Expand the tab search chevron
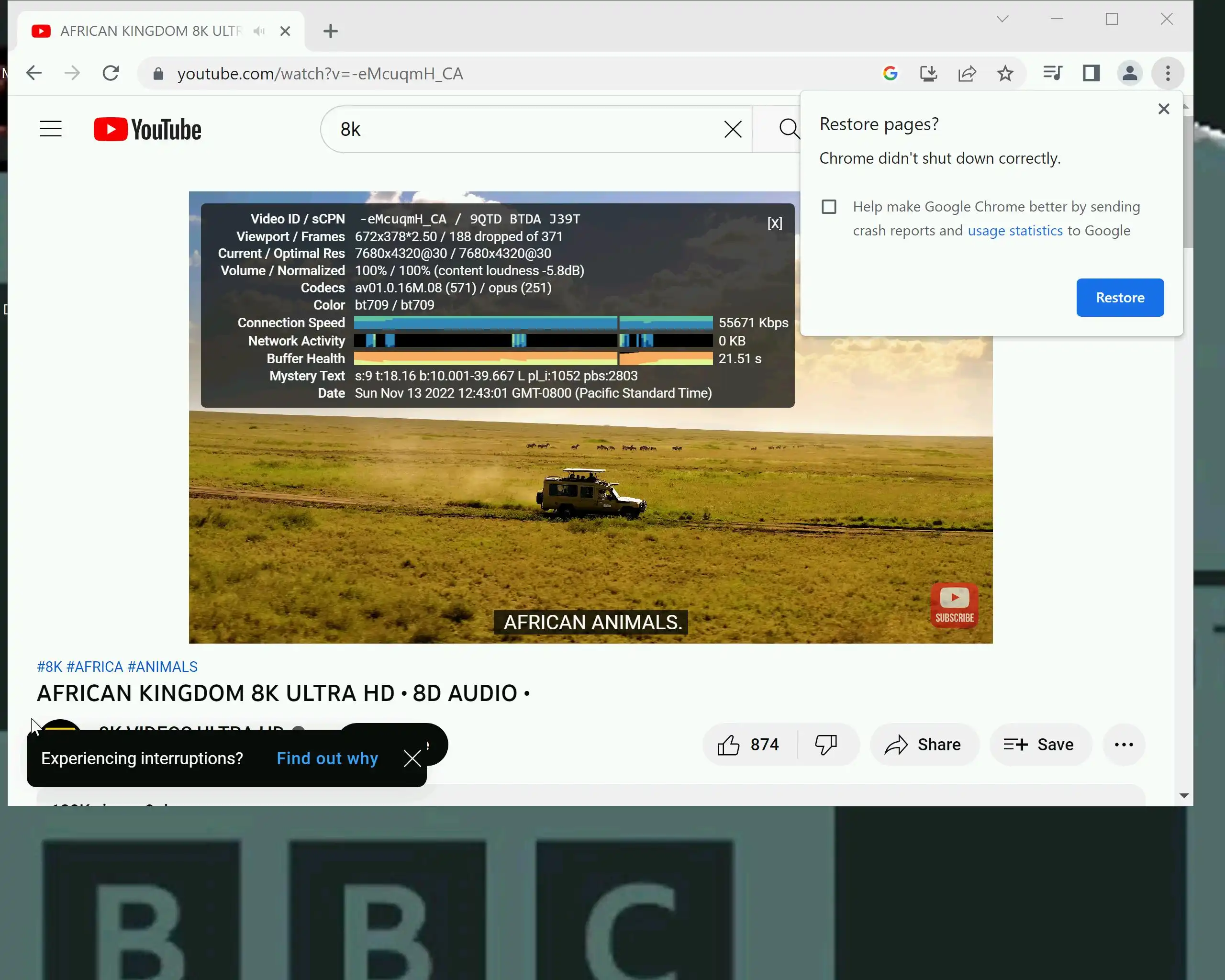 tap(1002, 19)
